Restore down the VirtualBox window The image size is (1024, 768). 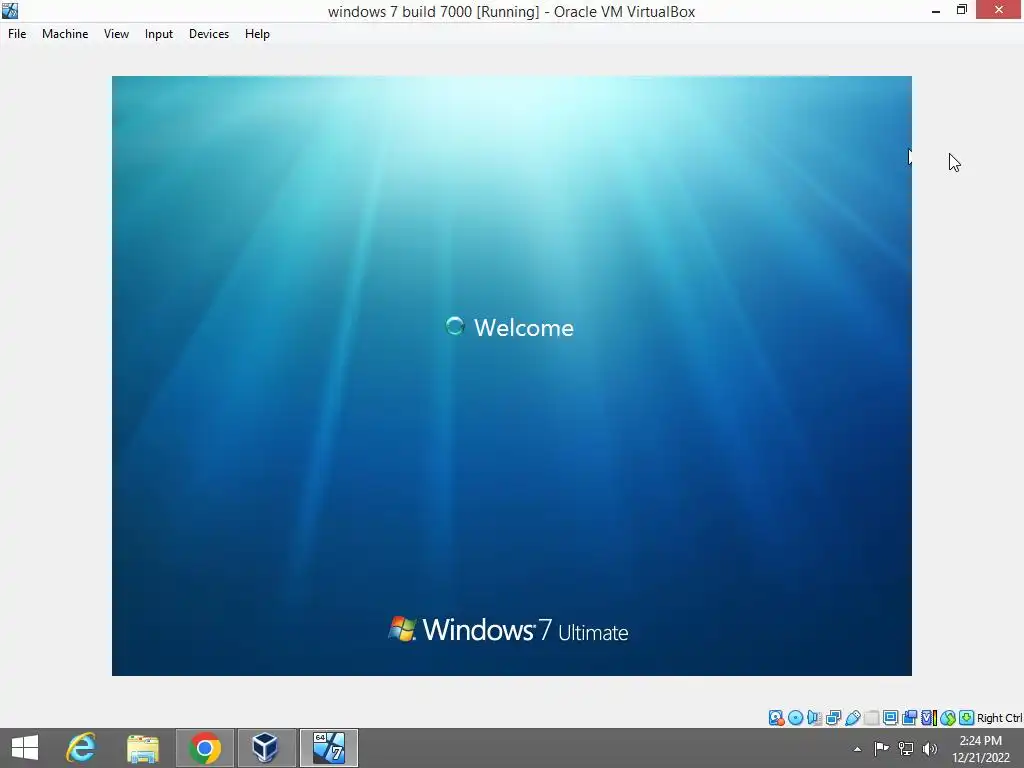tap(962, 10)
